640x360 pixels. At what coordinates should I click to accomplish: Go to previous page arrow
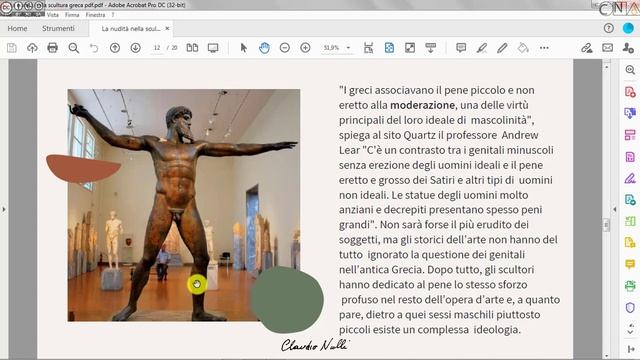pos(115,48)
